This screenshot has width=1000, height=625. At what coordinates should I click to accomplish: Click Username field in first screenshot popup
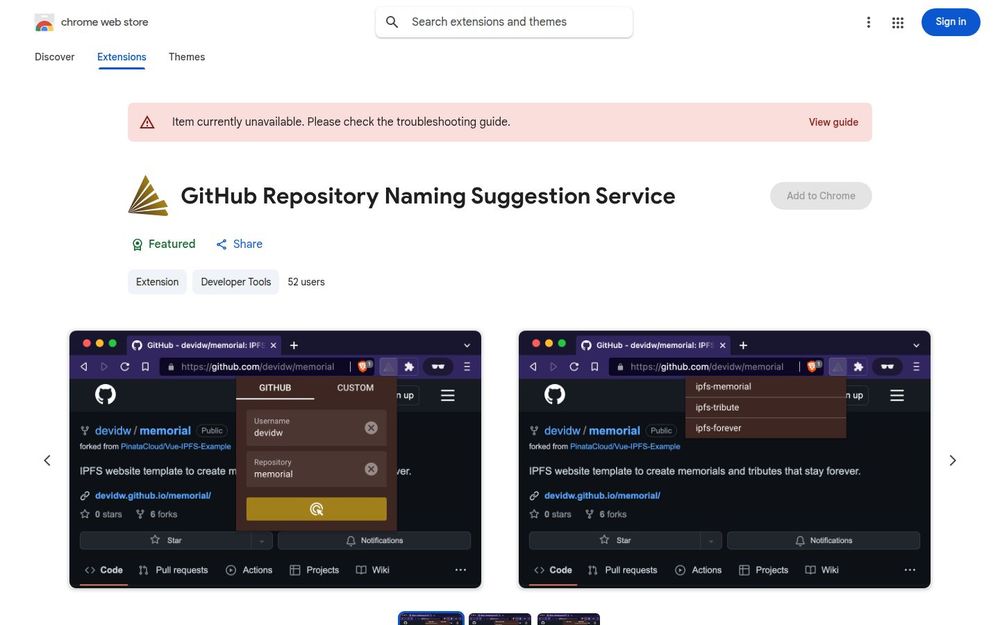(x=316, y=428)
